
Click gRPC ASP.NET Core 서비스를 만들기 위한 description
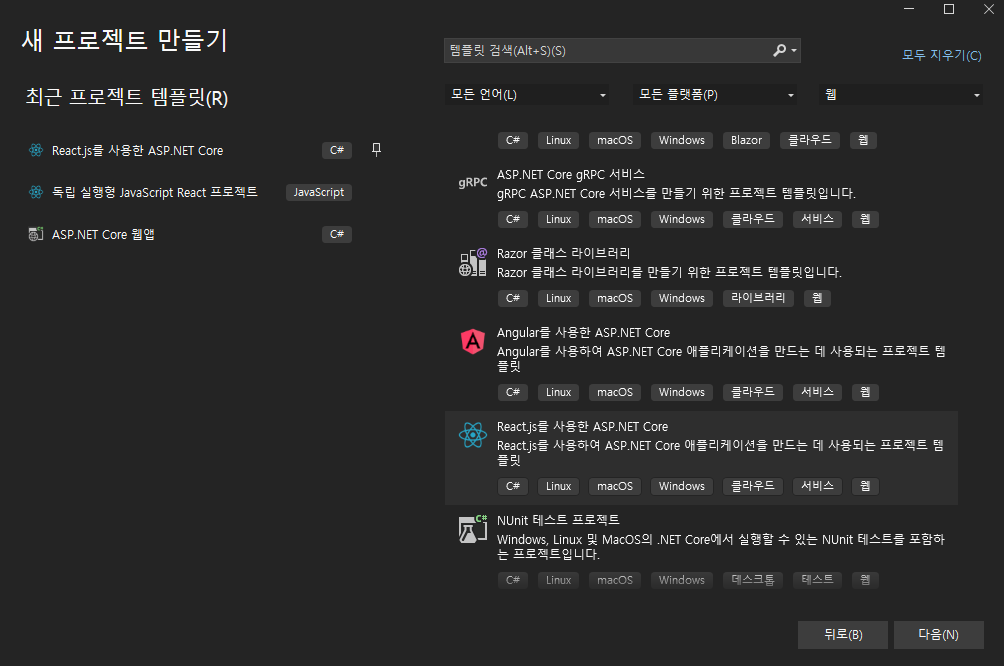(676, 193)
